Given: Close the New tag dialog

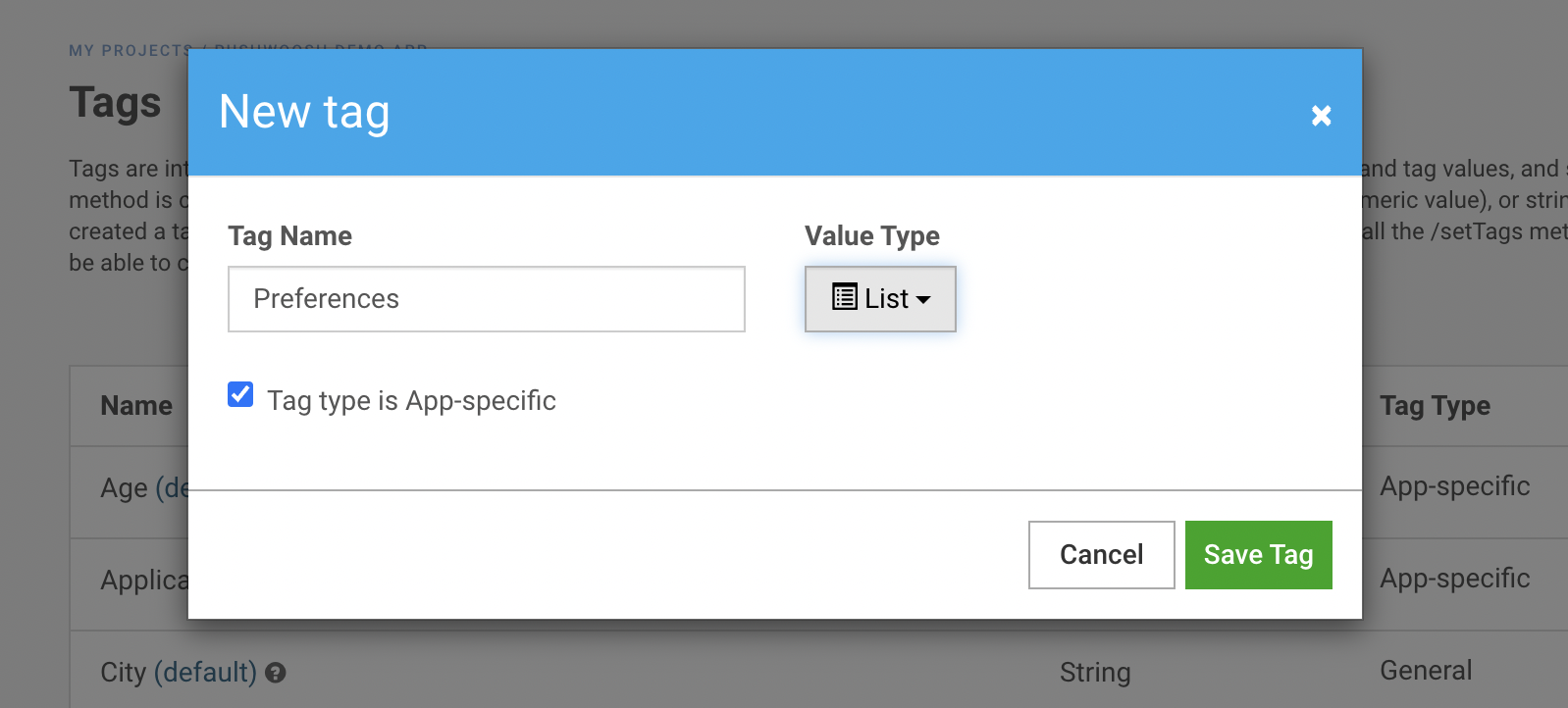Looking at the screenshot, I should [1321, 116].
